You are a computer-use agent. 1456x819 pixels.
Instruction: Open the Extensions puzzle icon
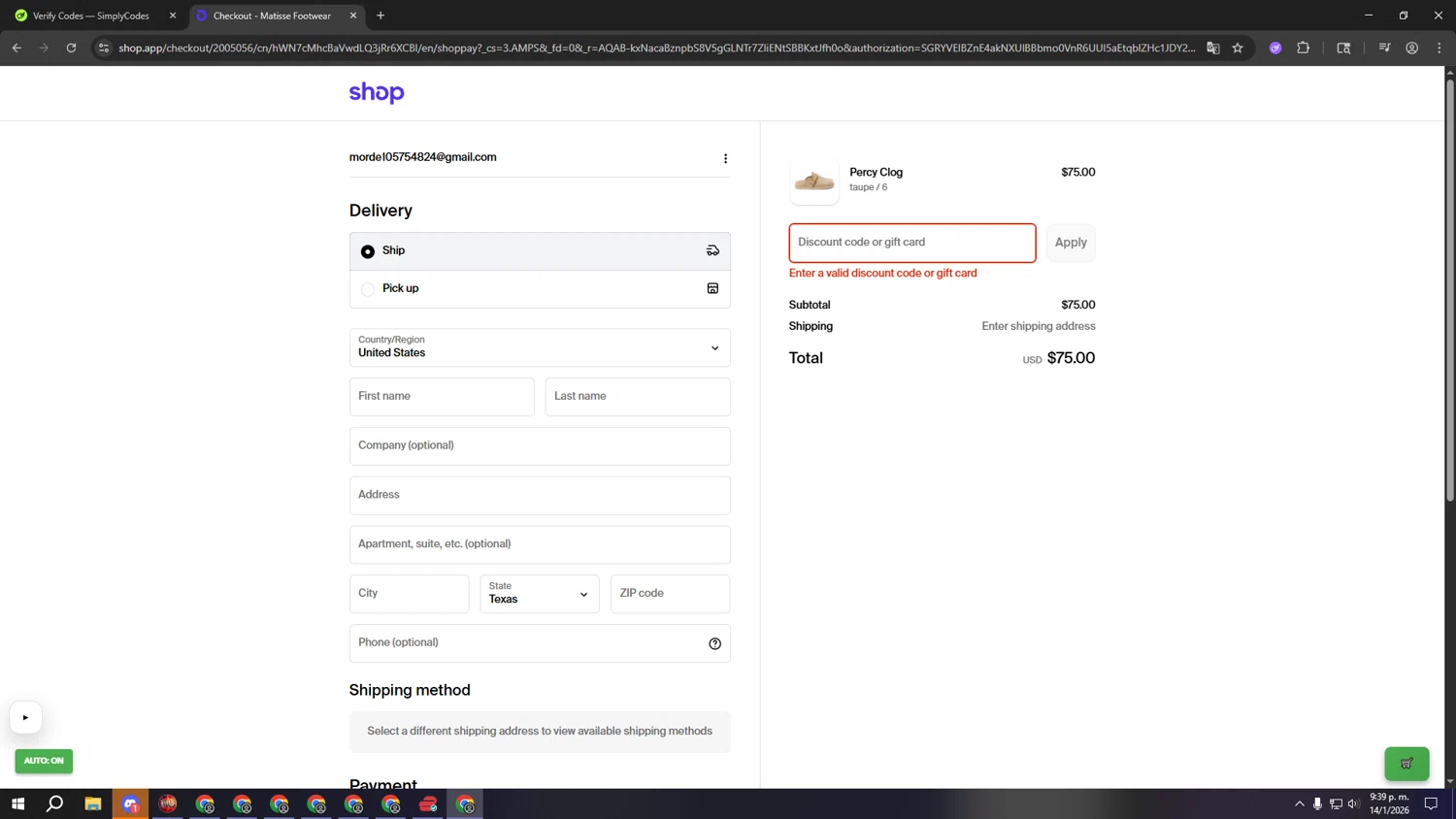pos(1303,48)
